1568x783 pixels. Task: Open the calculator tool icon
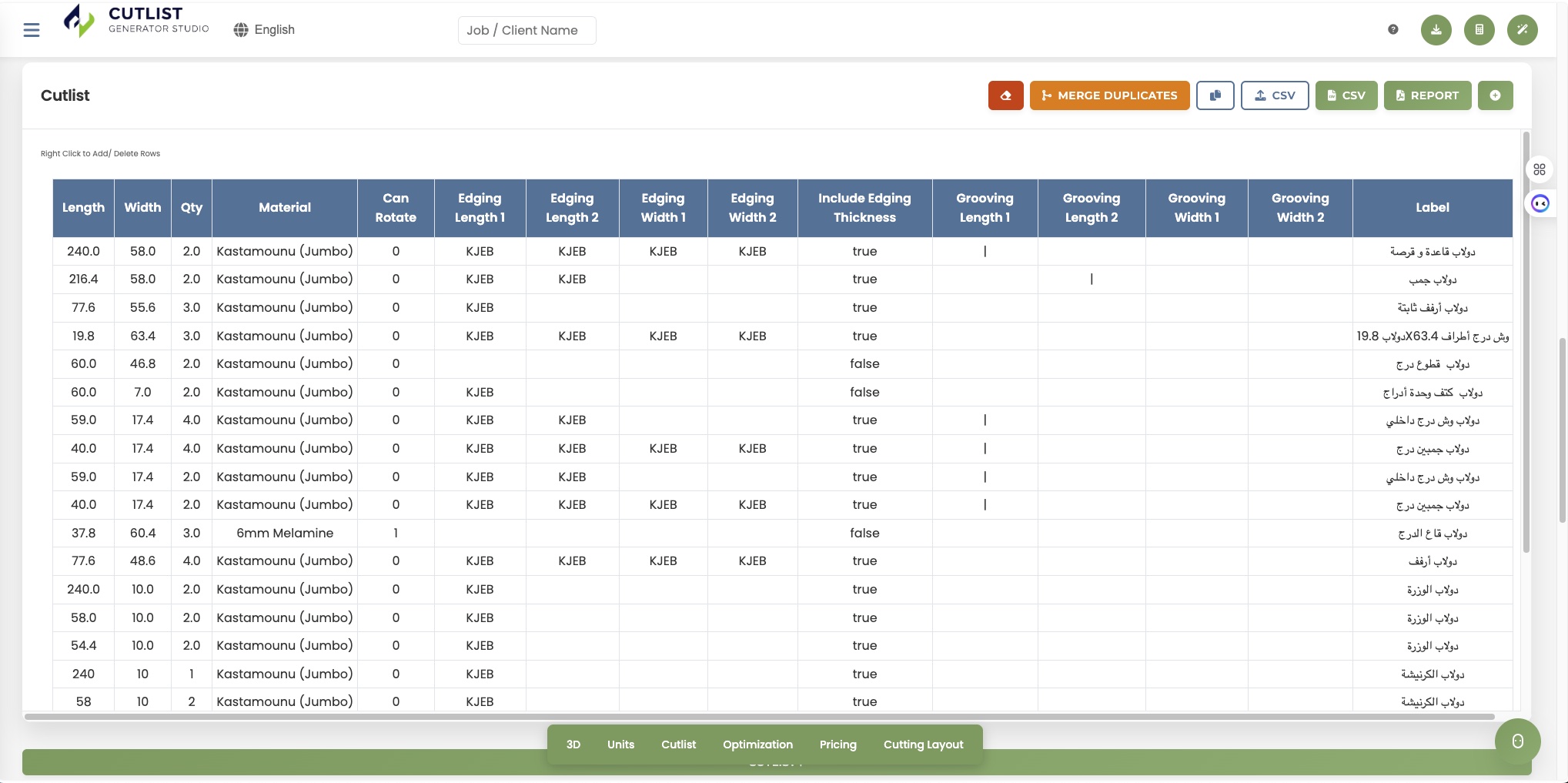(1479, 29)
